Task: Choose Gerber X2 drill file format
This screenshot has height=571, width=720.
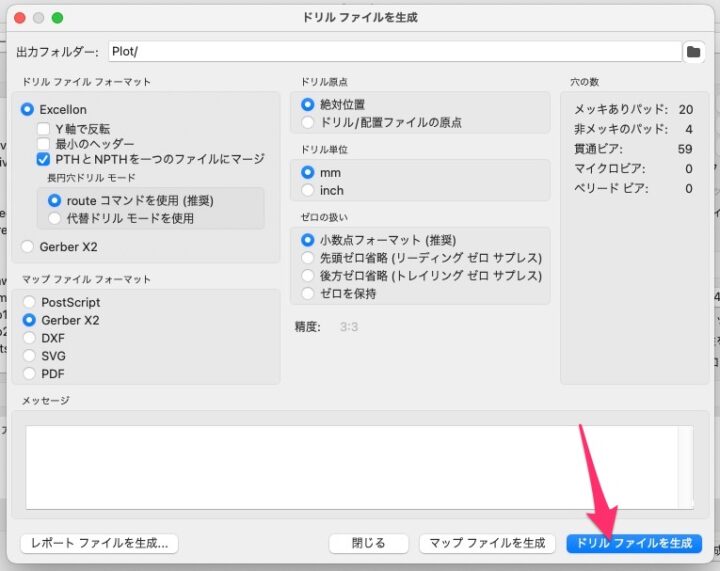Action: tap(27, 246)
